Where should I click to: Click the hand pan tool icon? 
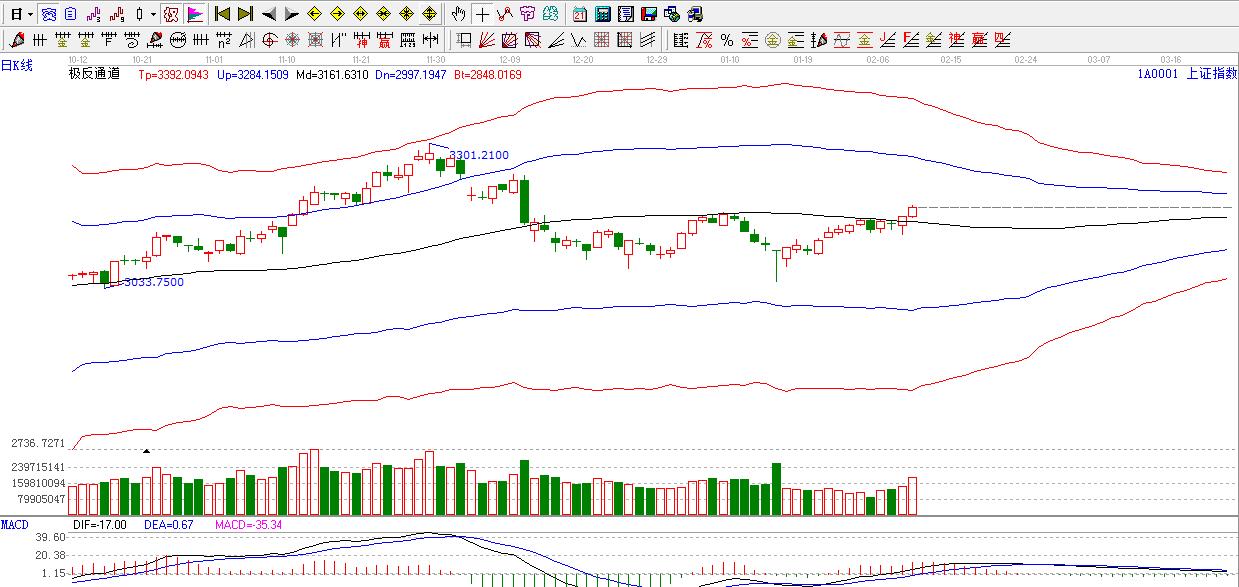[x=458, y=14]
